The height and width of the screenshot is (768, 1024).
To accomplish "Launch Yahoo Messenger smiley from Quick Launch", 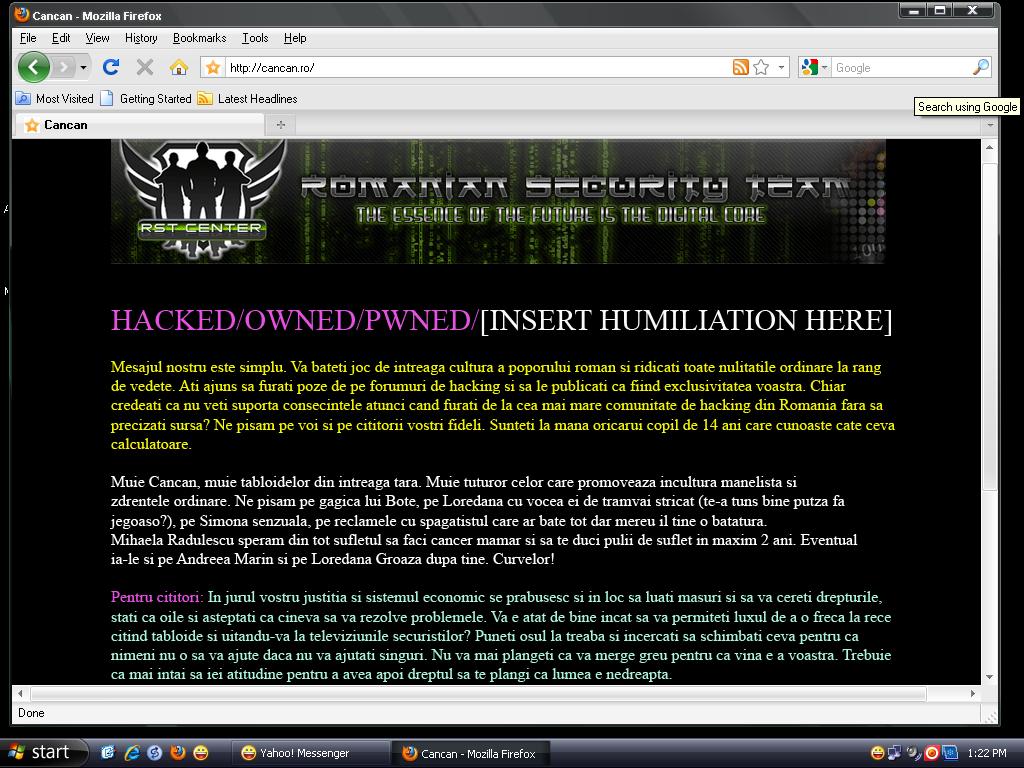I will [200, 753].
